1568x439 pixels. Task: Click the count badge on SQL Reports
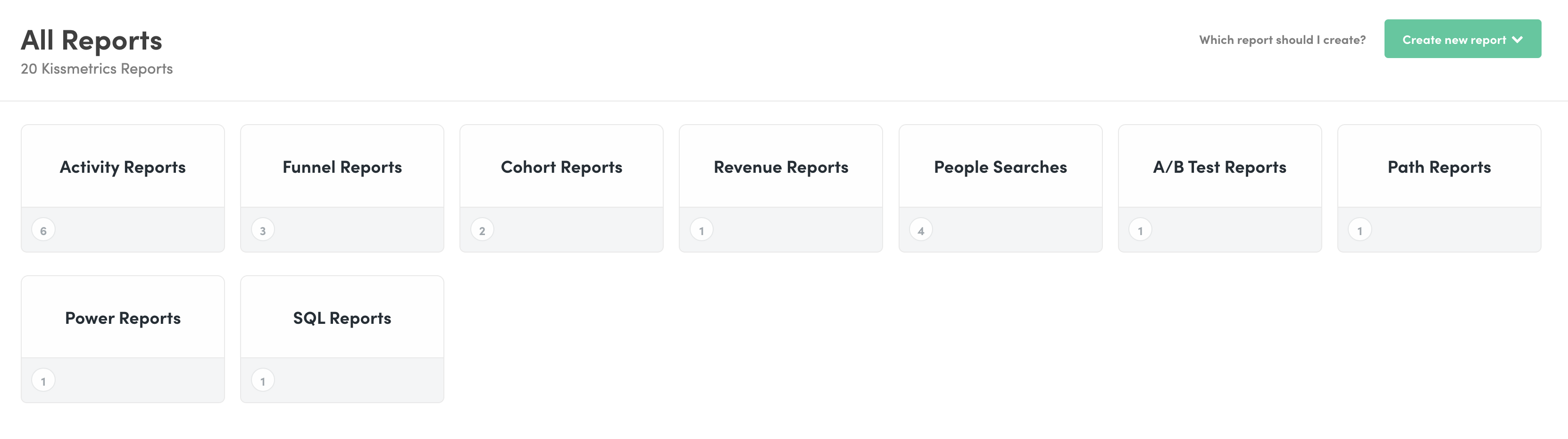click(x=263, y=380)
